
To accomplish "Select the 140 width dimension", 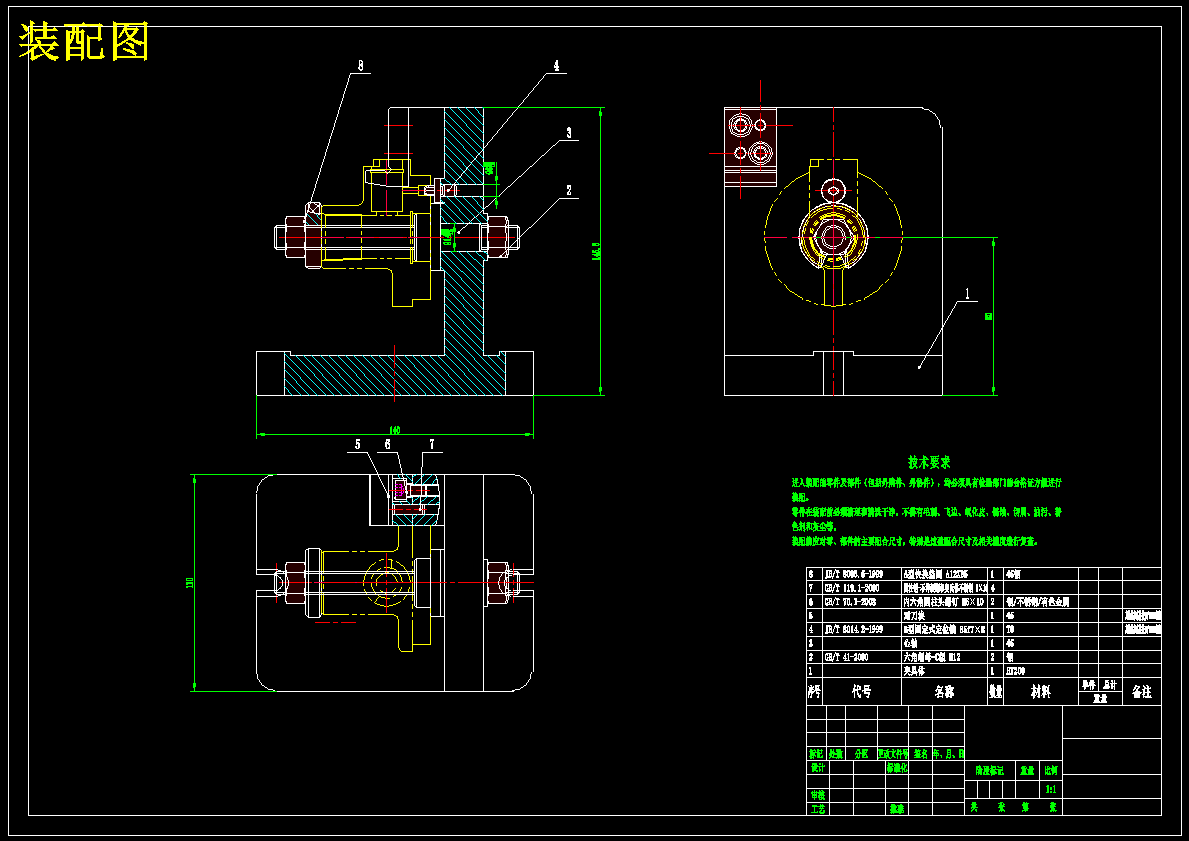I will [x=394, y=430].
